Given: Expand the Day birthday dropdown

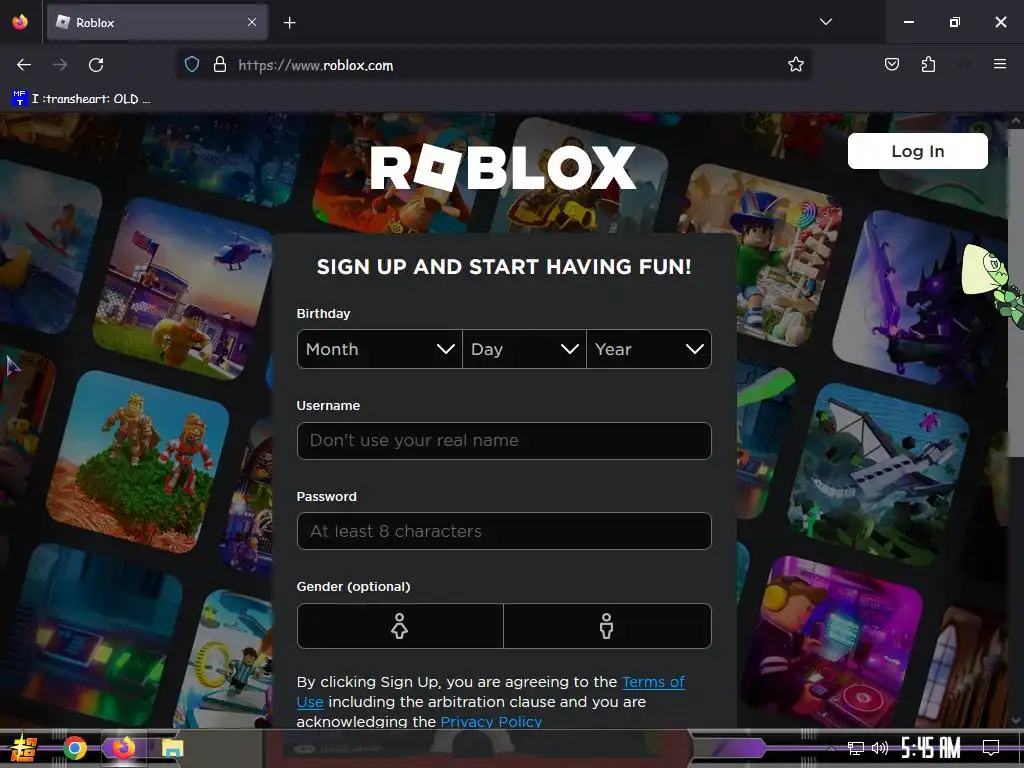Looking at the screenshot, I should coord(524,349).
